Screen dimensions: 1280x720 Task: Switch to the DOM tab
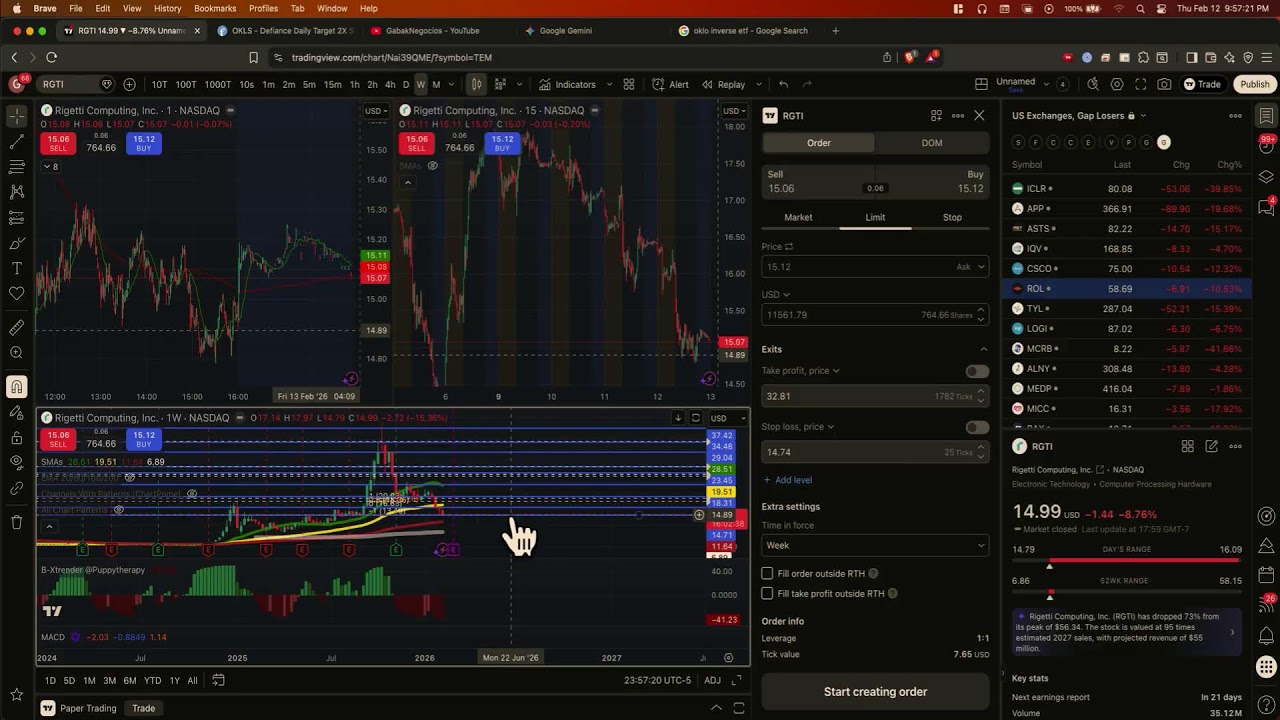click(932, 143)
